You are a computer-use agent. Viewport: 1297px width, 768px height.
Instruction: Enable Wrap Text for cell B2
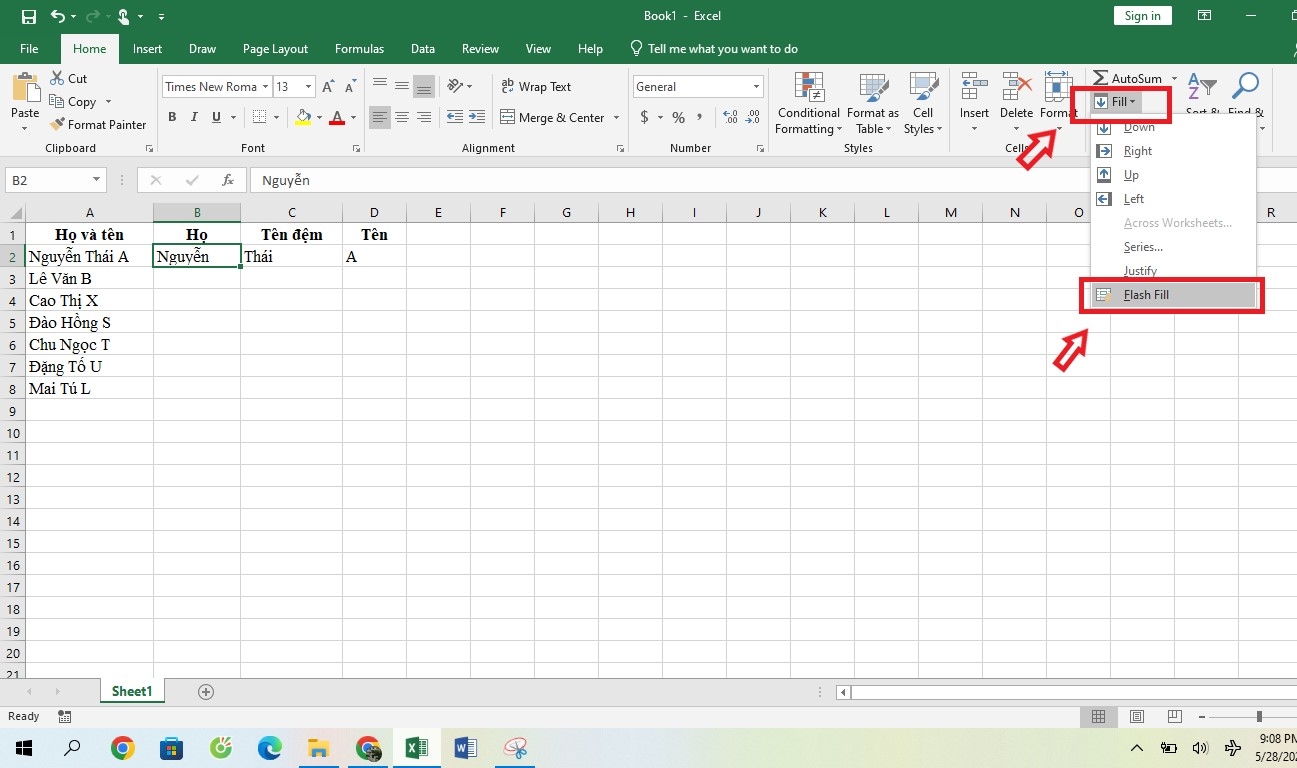click(546, 86)
